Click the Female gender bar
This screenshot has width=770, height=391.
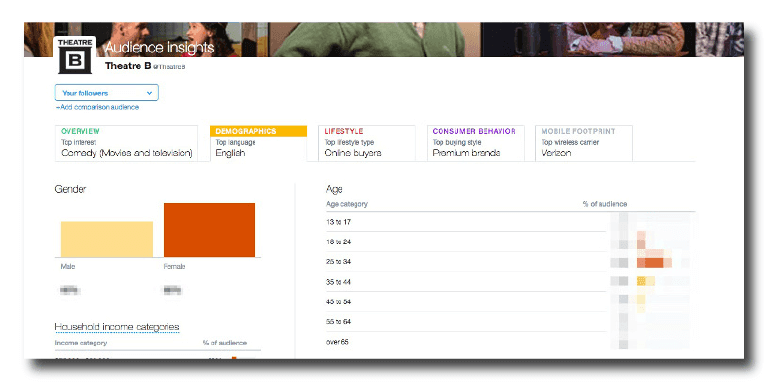click(210, 230)
